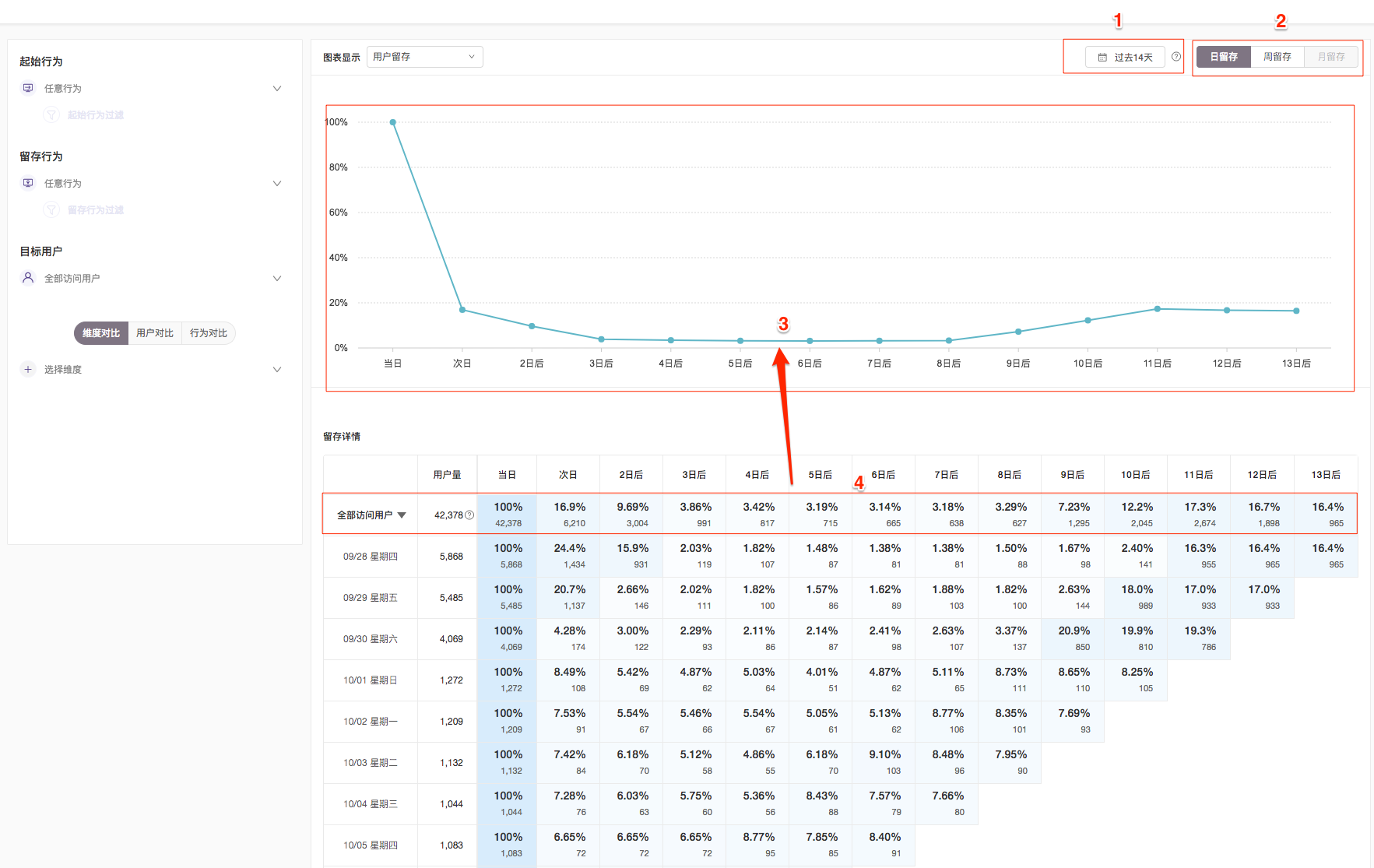Expand the 起始行为 任意行为 chevron
The image size is (1374, 868).
[x=277, y=89]
